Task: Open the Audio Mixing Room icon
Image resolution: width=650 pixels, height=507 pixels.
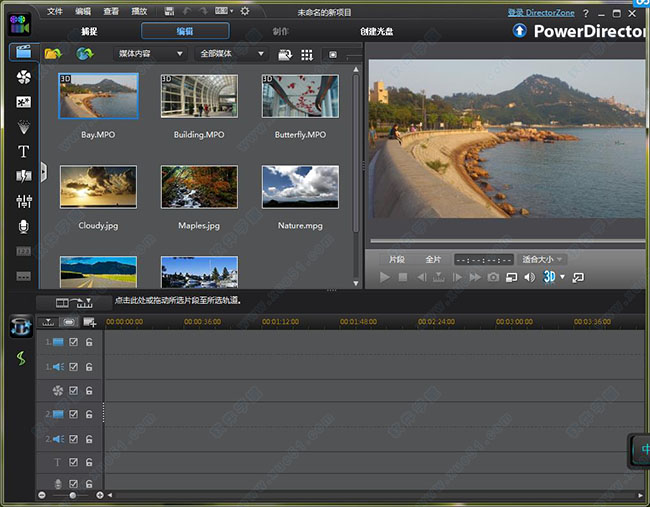Action: pyautogui.click(x=24, y=201)
